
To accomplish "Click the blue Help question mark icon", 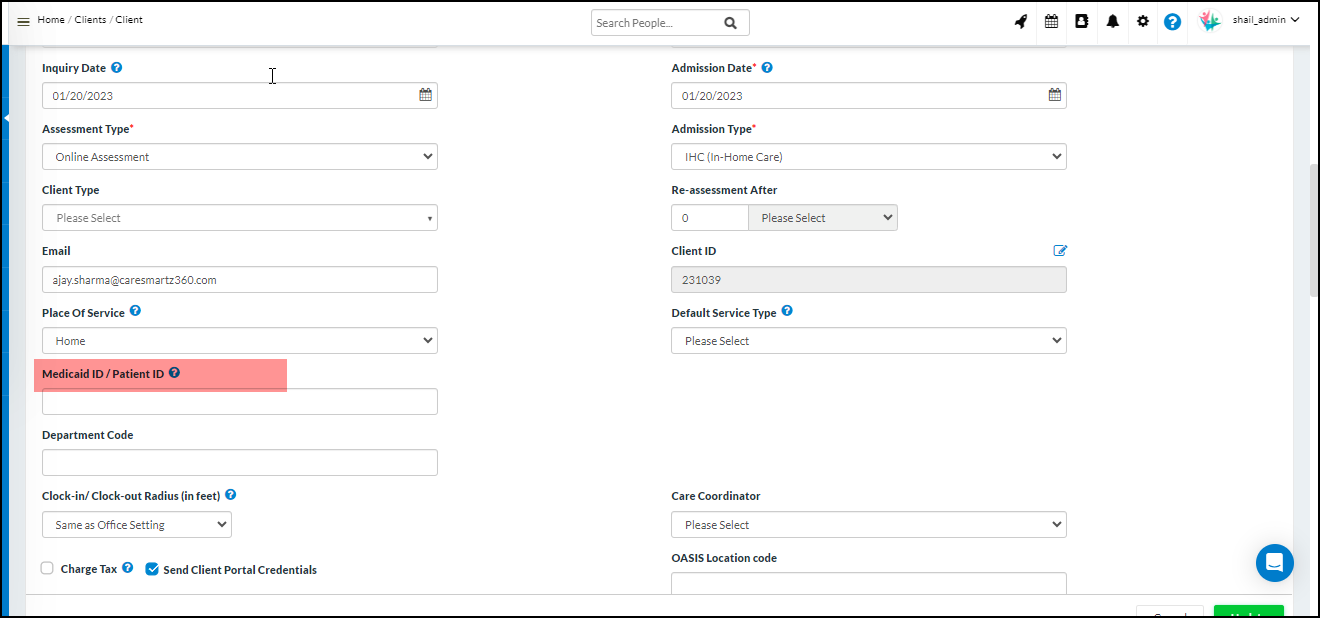I will click(1172, 21).
